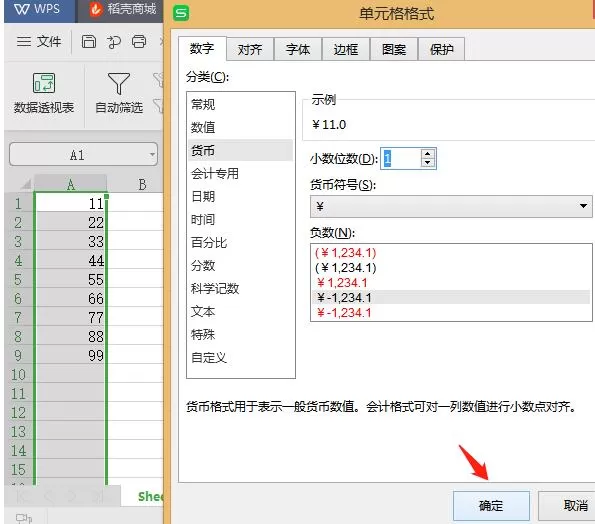Select cell containing 44
This screenshot has width=595, height=524.
71,260
